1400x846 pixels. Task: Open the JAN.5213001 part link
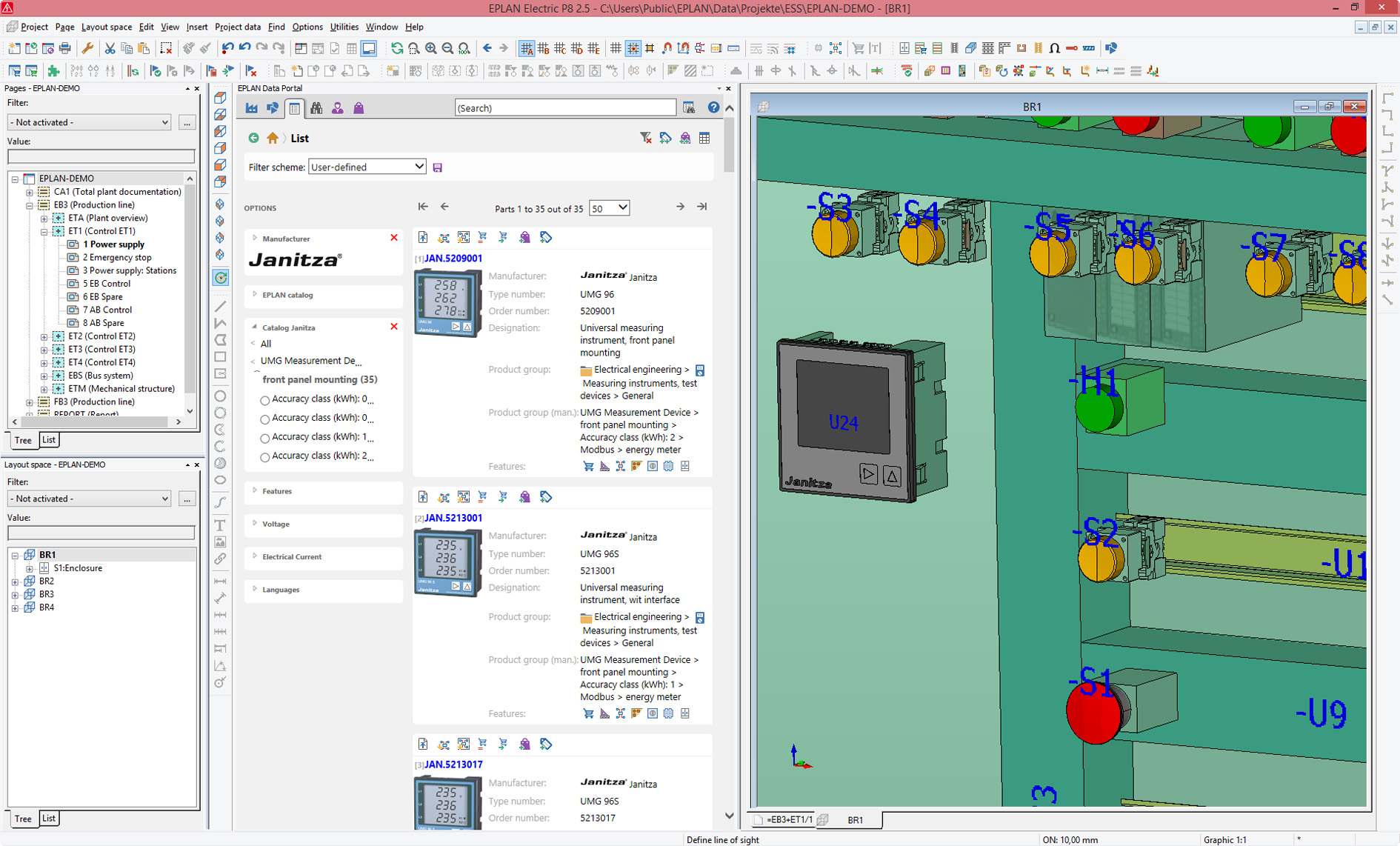pyautogui.click(x=453, y=518)
